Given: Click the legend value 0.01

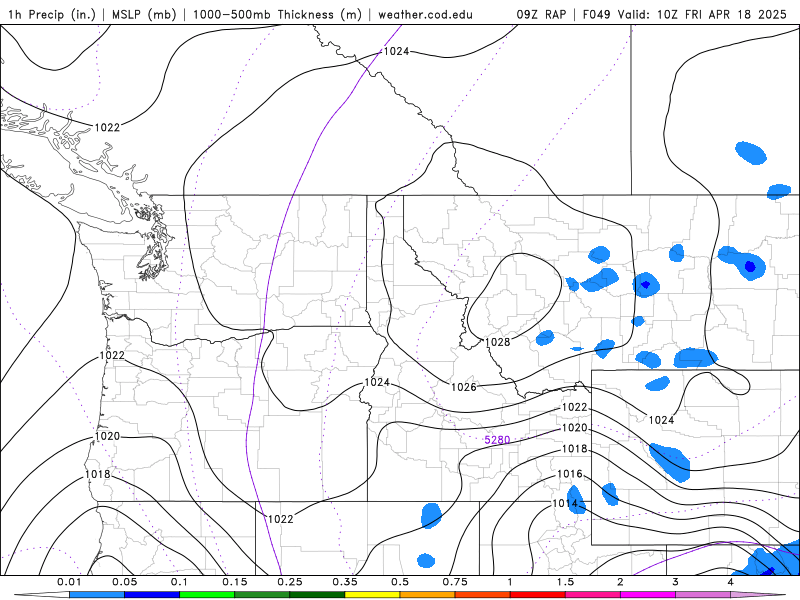Looking at the screenshot, I should 69,582.
